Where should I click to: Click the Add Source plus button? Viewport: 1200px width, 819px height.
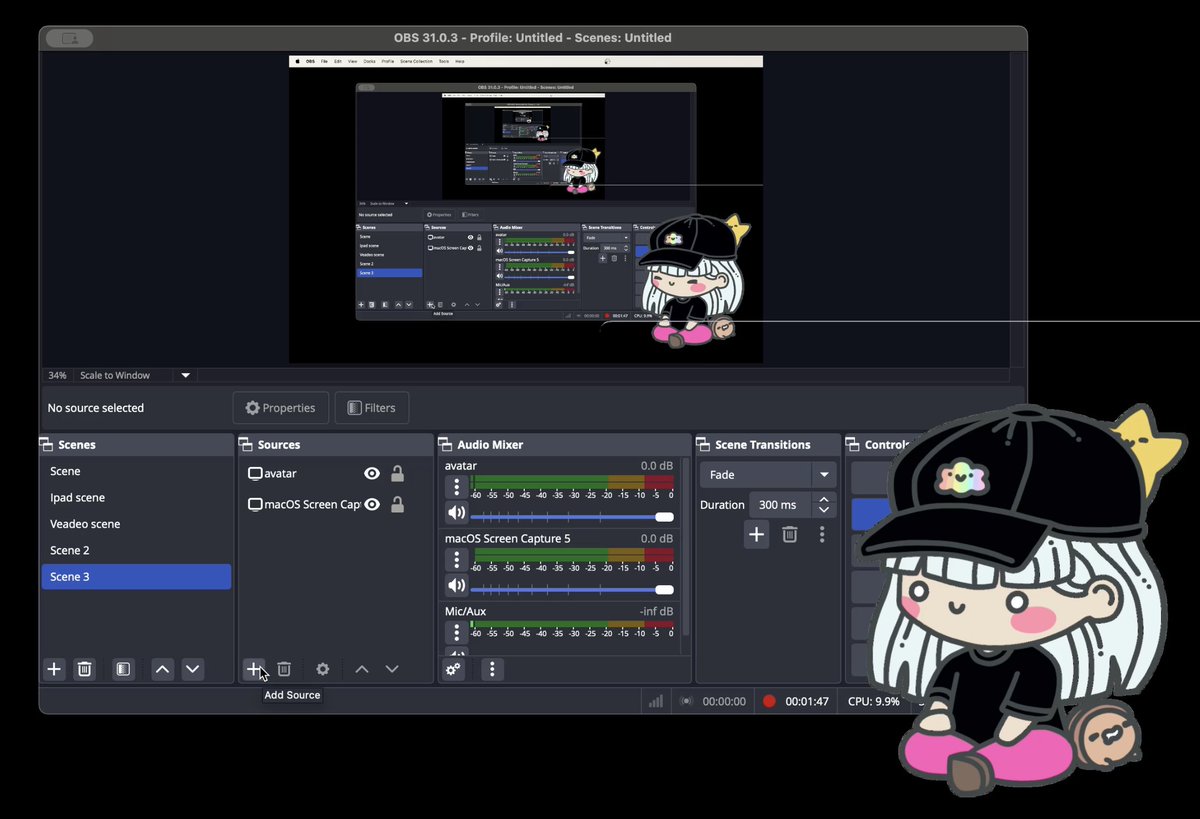point(254,669)
